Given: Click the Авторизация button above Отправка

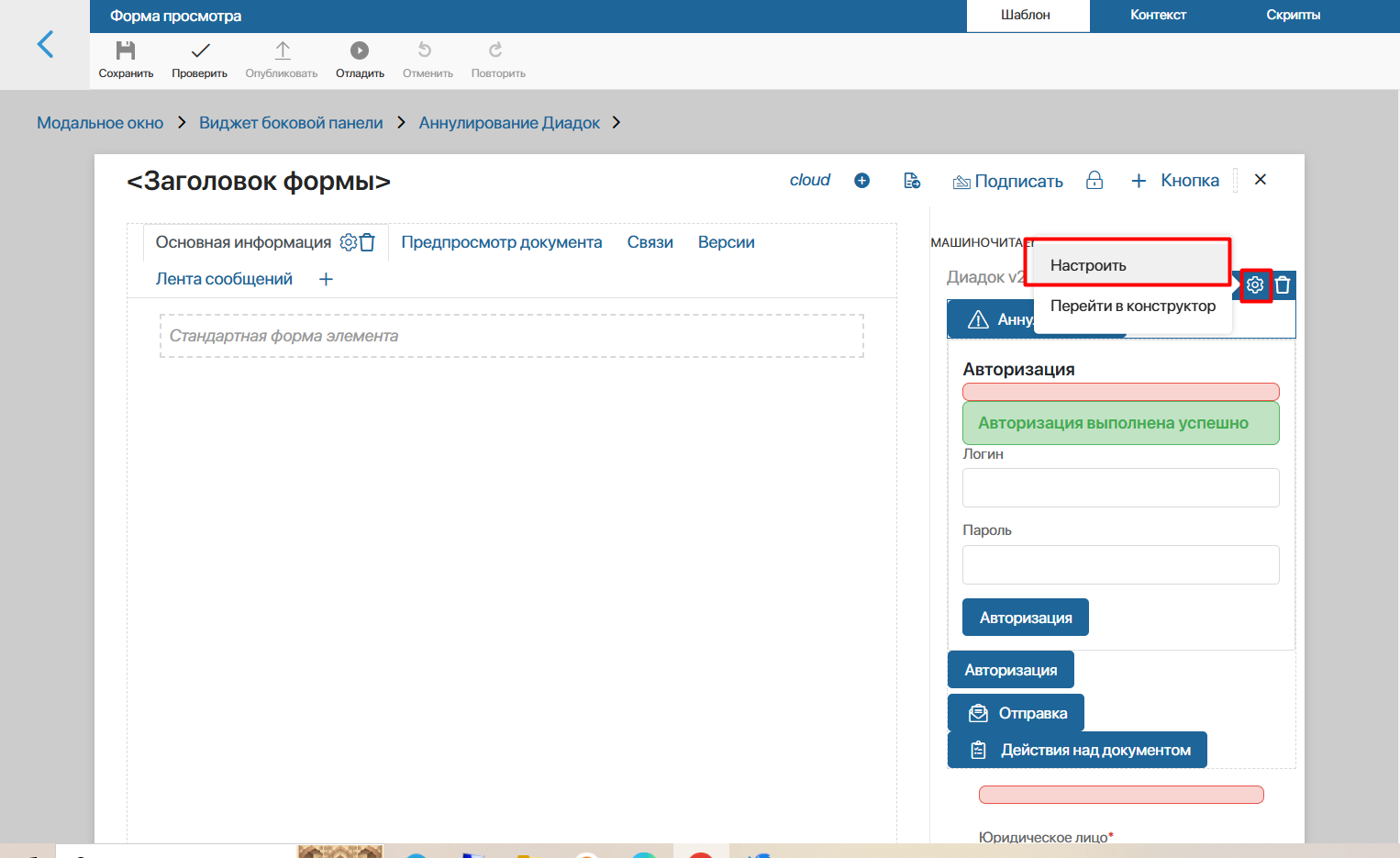Looking at the screenshot, I should (x=1011, y=670).
